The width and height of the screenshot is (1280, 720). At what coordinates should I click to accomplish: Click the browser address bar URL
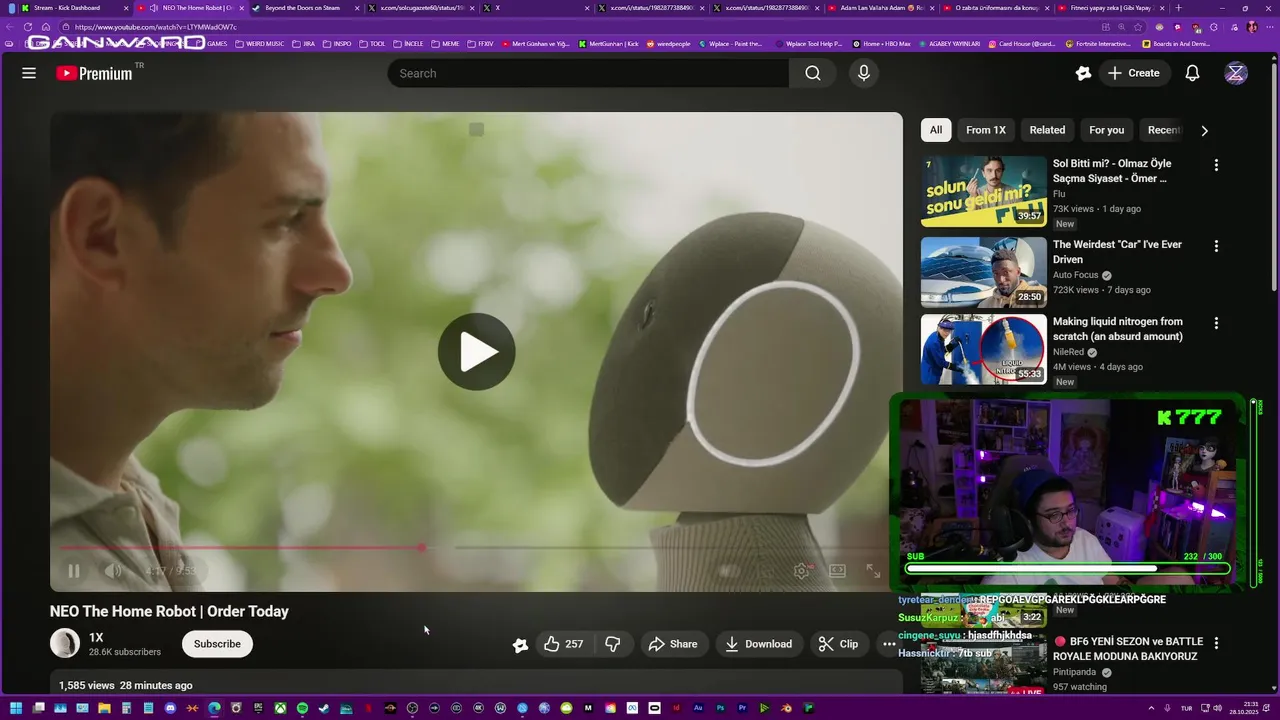156,27
